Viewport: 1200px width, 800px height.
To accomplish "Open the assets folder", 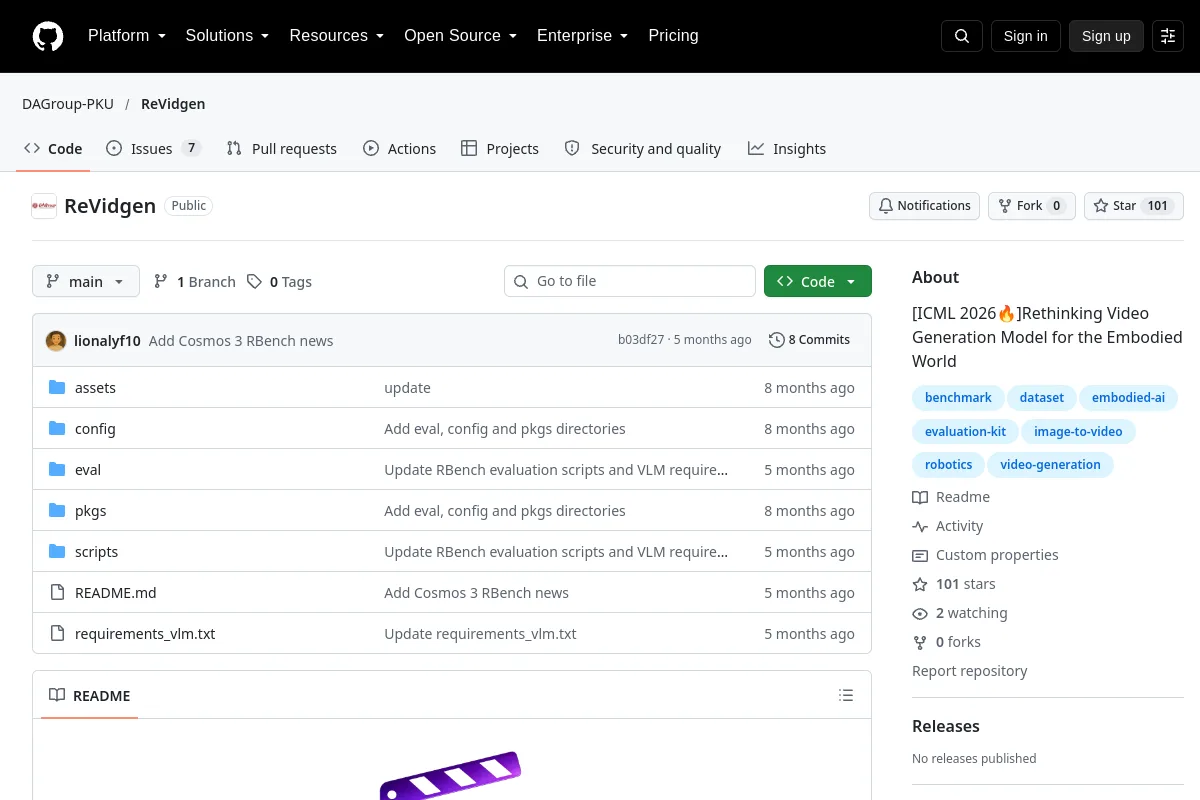I will click(x=95, y=388).
